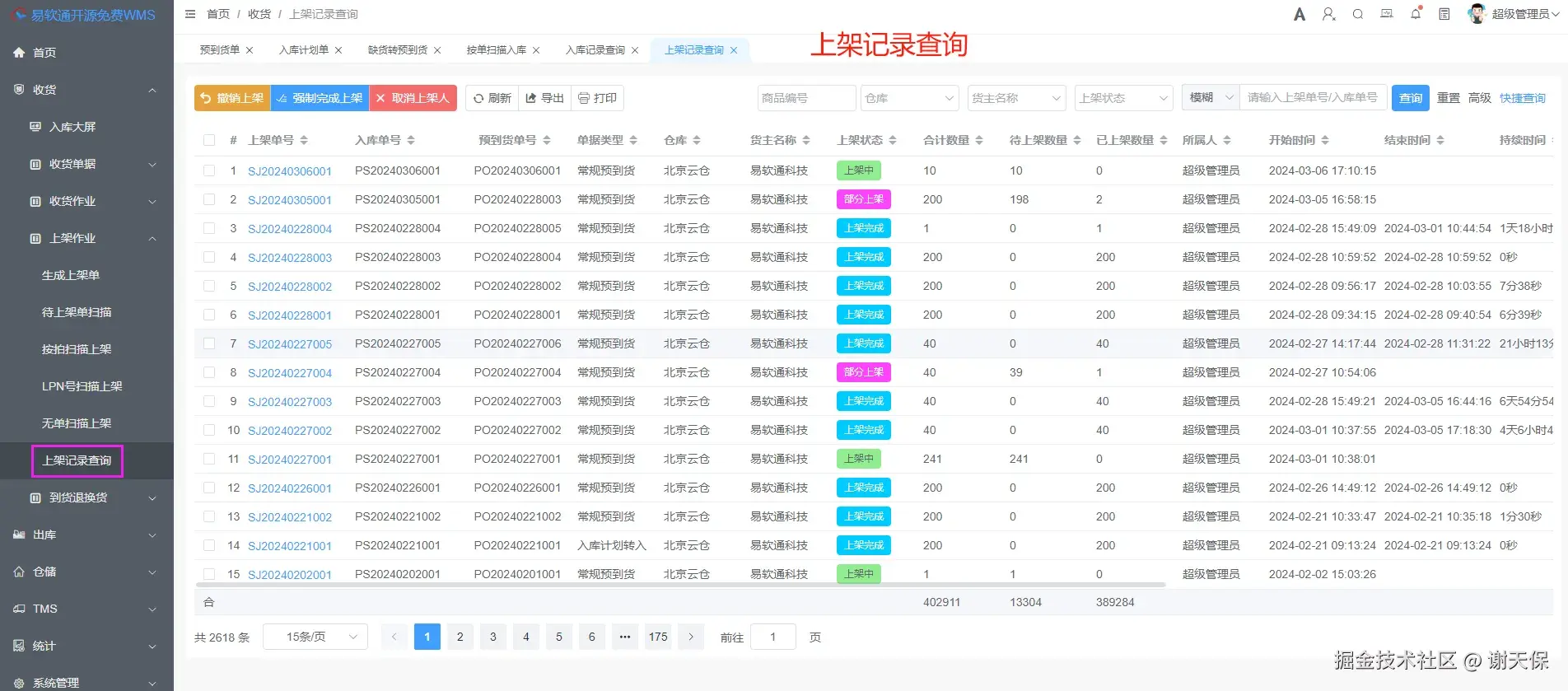This screenshot has width=1568, height=691.
Task: Click the 取消上架人 button
Action: coord(413,98)
